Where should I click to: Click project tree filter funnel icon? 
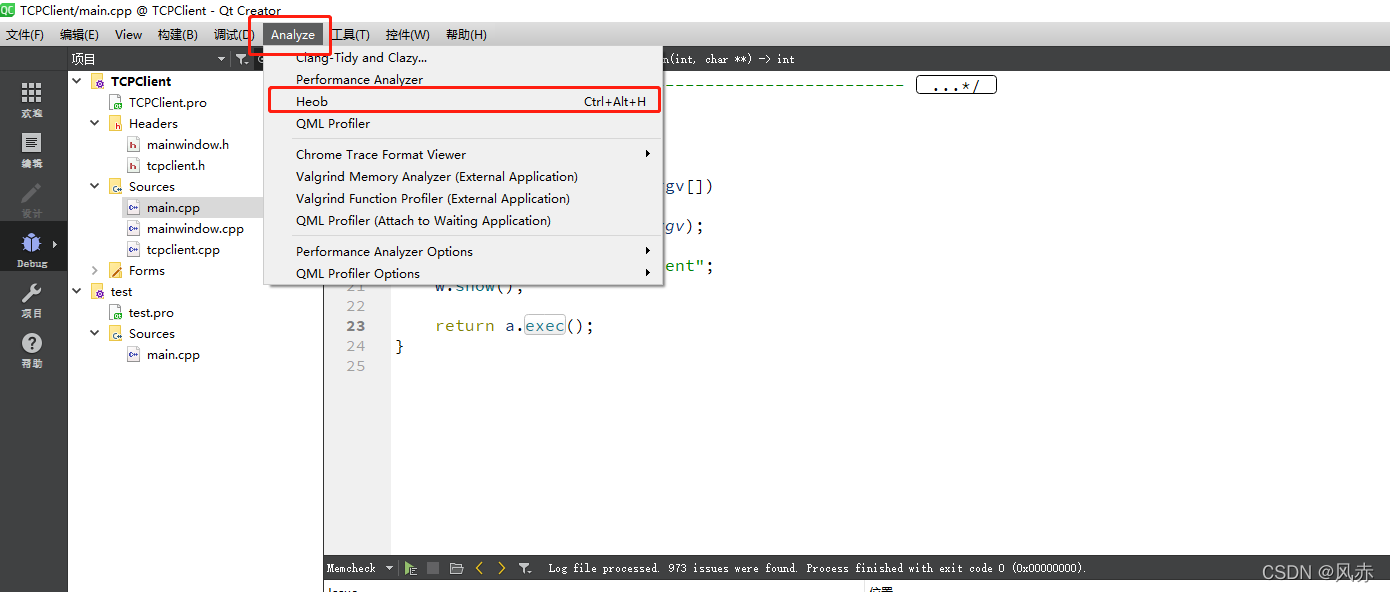241,59
